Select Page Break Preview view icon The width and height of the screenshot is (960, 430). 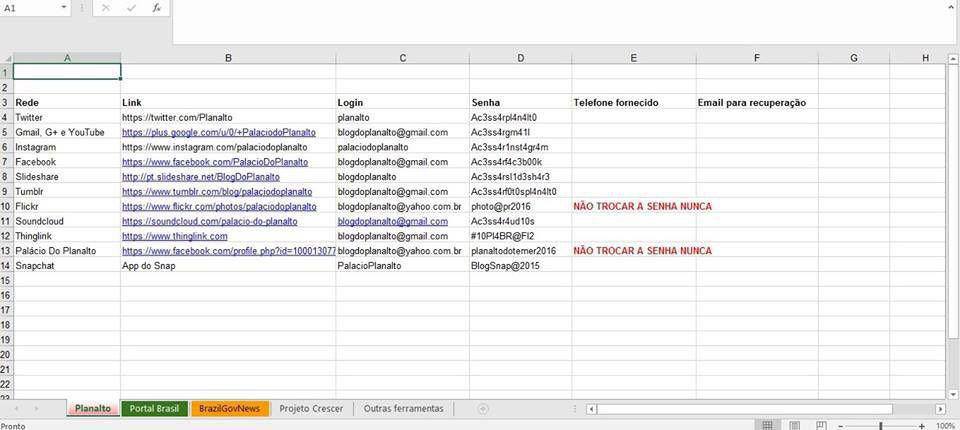tap(822, 425)
